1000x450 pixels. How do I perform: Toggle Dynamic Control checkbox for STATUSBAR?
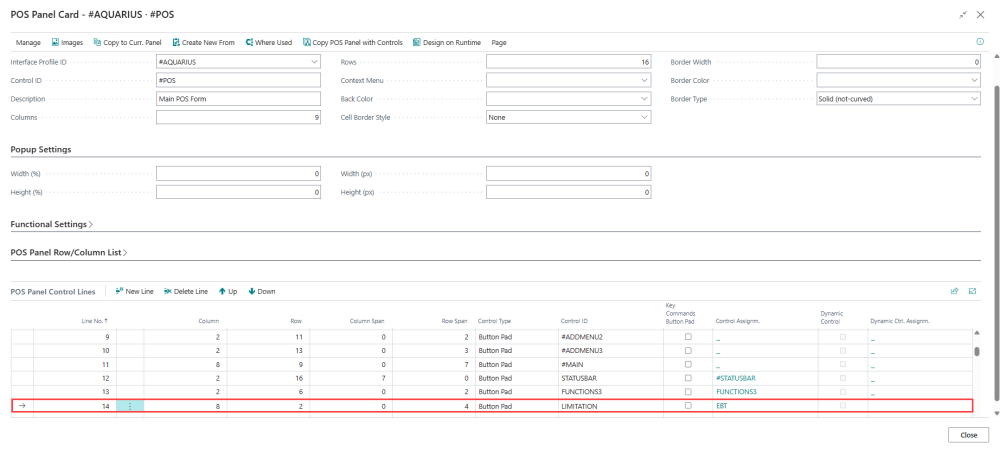coord(842,378)
